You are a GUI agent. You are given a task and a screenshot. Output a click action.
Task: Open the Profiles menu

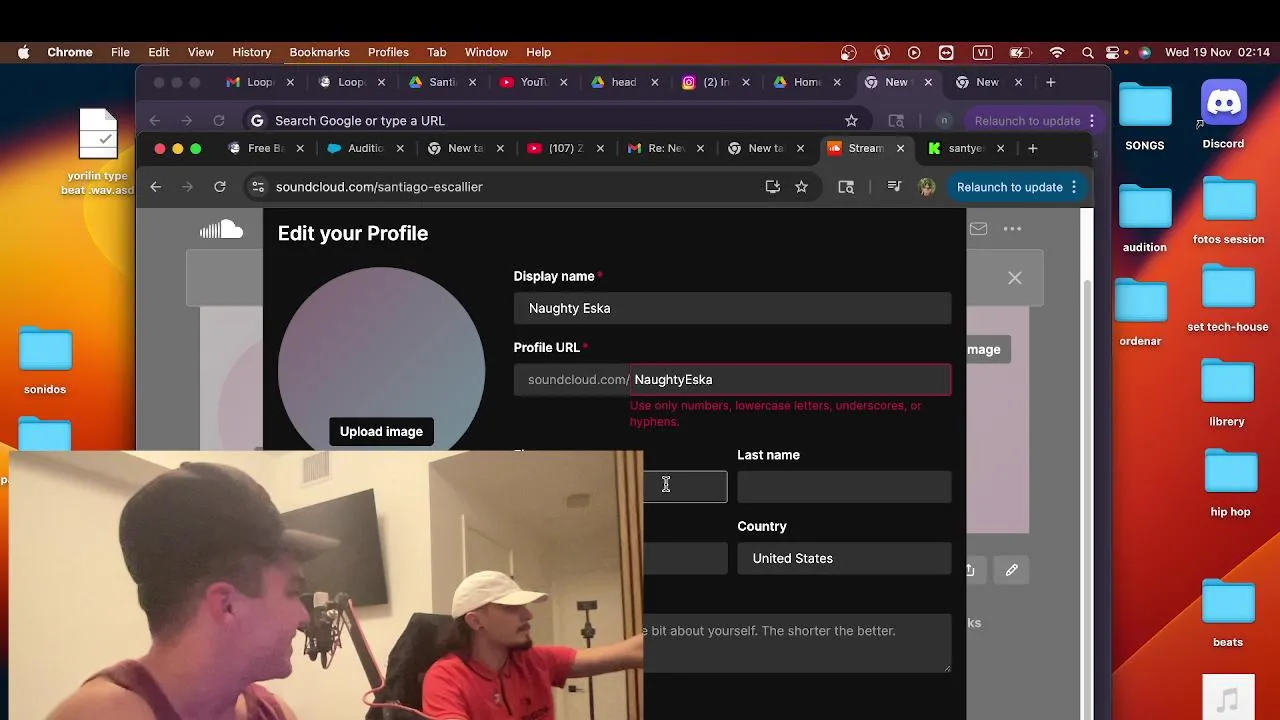click(388, 52)
